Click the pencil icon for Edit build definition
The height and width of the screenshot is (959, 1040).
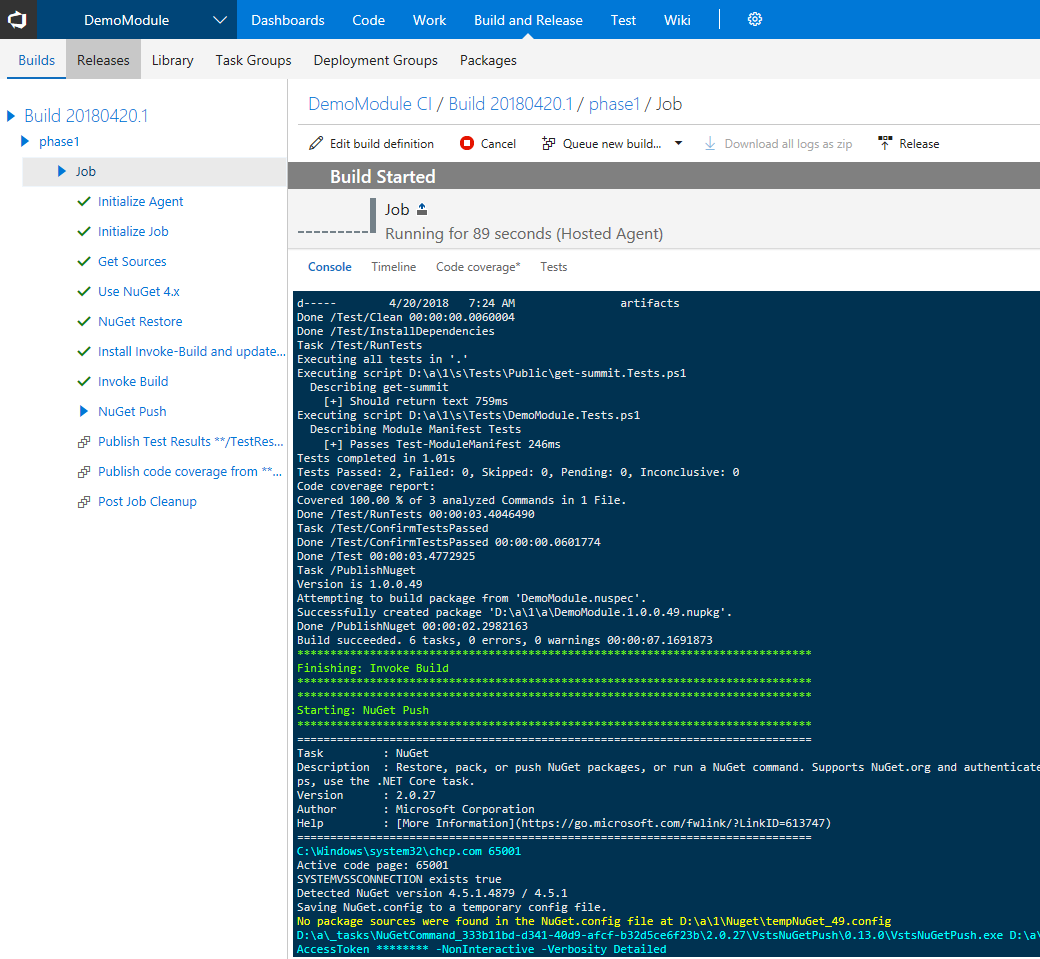click(x=316, y=143)
